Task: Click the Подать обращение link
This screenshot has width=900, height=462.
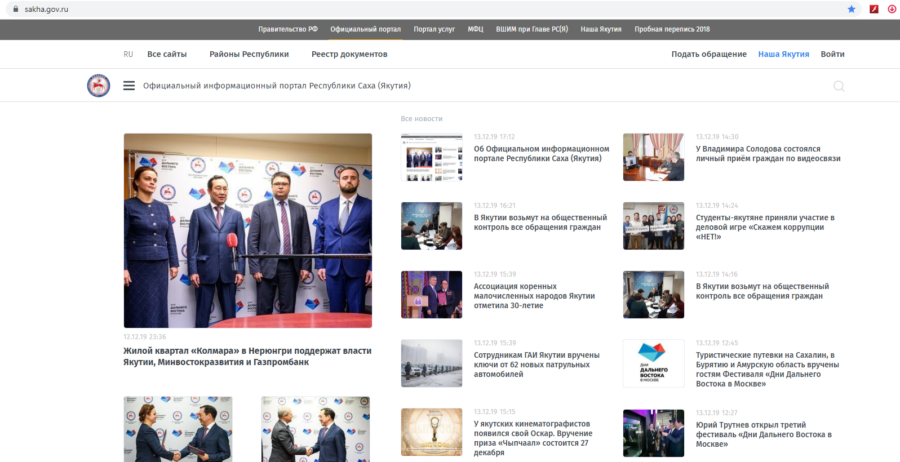Action: click(708, 54)
